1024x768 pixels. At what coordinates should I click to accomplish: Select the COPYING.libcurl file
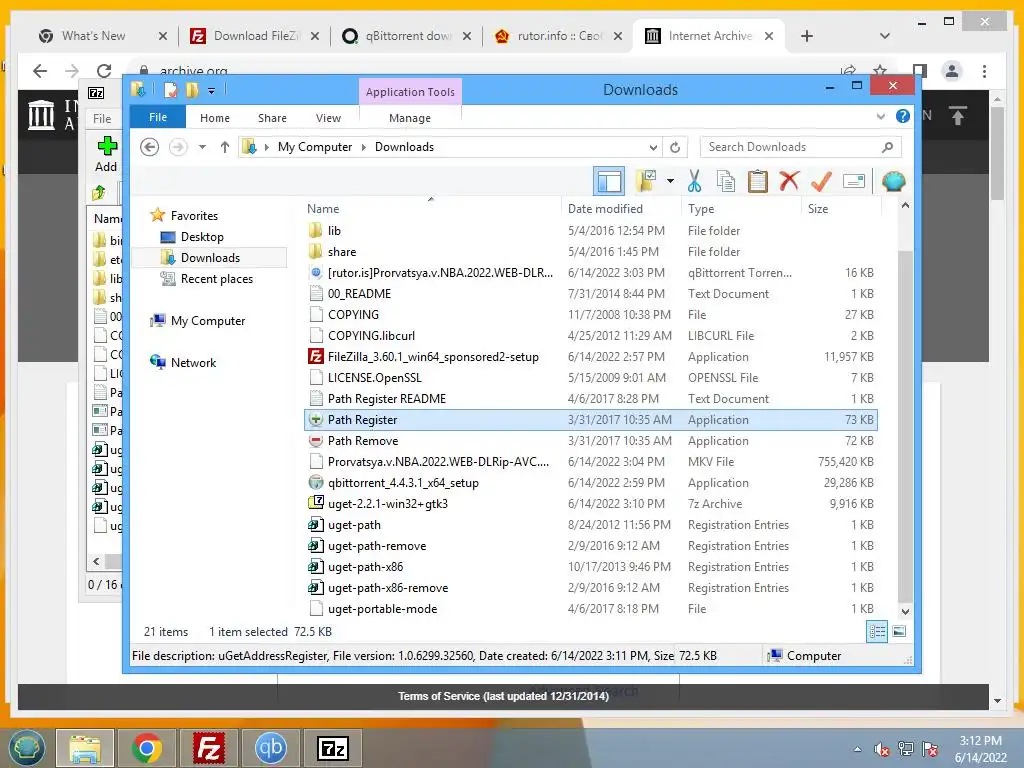click(591, 336)
